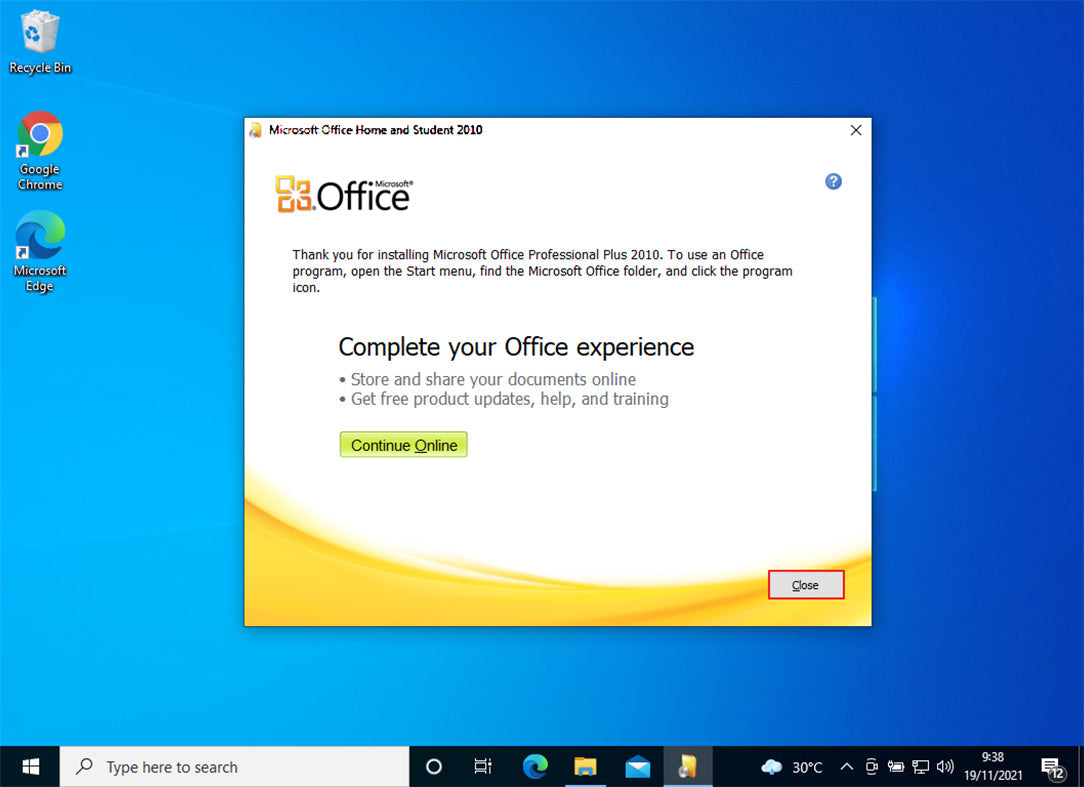Screen dimensions: 1084x787
Task: Open the Action Center showing 12 notifications
Action: click(x=1053, y=766)
